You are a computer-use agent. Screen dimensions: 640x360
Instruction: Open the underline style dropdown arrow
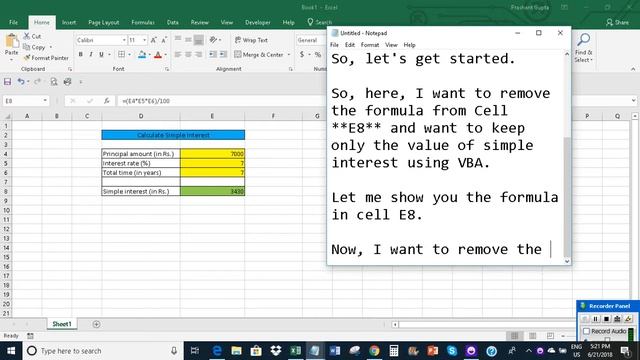point(109,55)
